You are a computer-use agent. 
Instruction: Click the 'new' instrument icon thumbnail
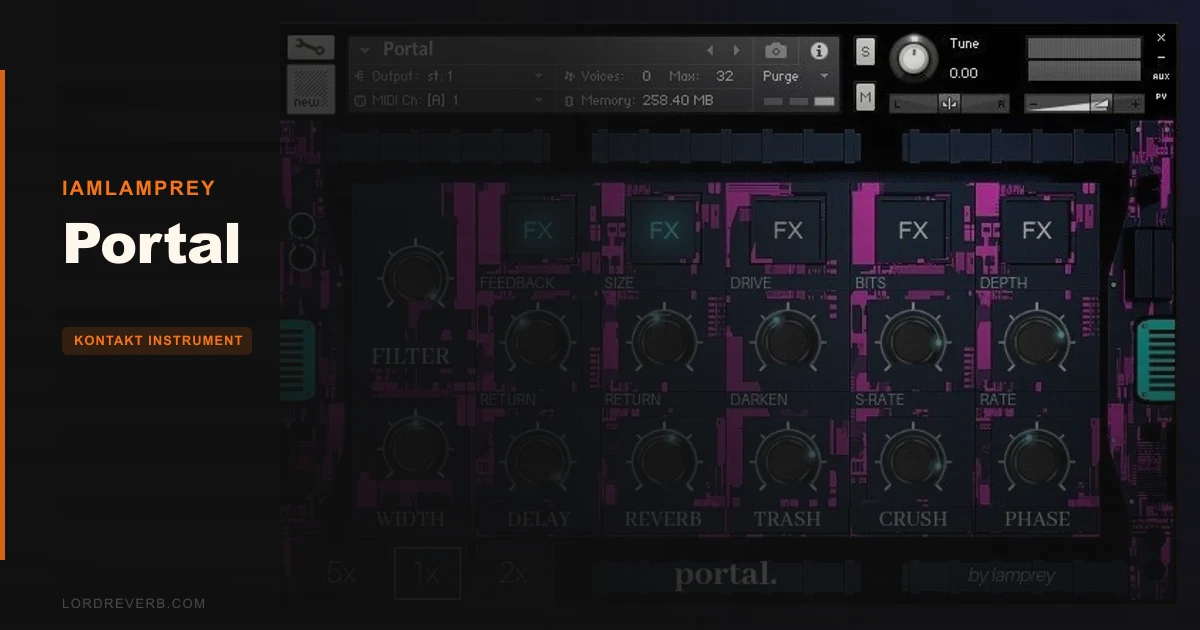tap(311, 89)
